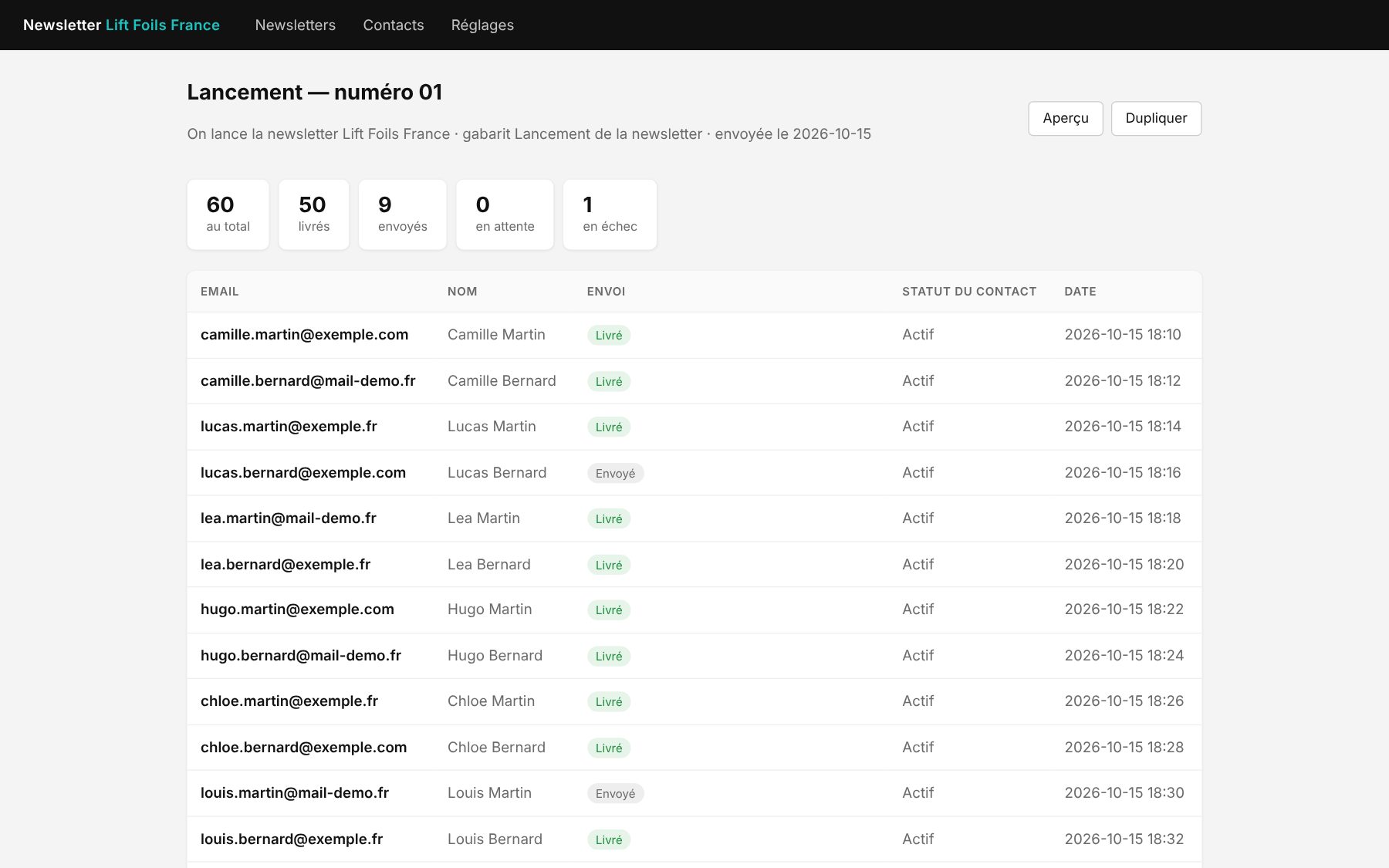Click the name Chloe Martin
The height and width of the screenshot is (868, 1389).
(x=491, y=701)
